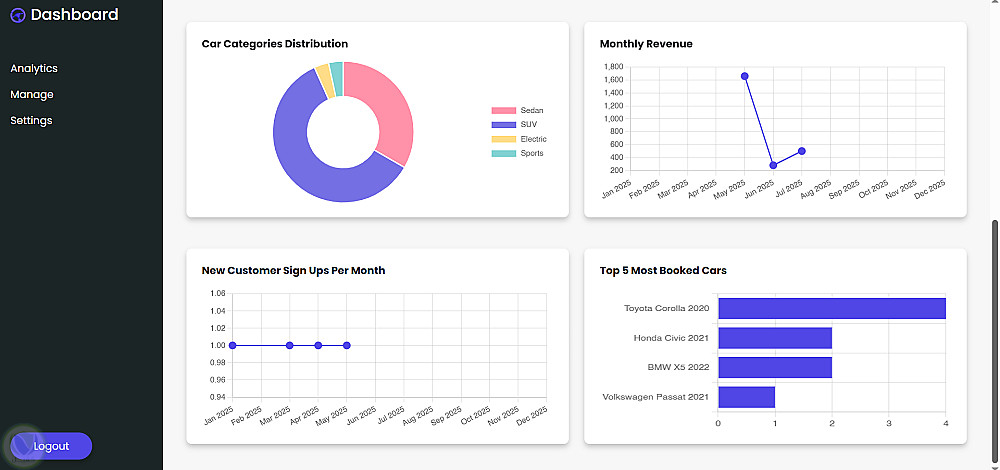This screenshot has height=470, width=1000.
Task: Click the page vertical scrollbar thumb
Action: (x=994, y=341)
